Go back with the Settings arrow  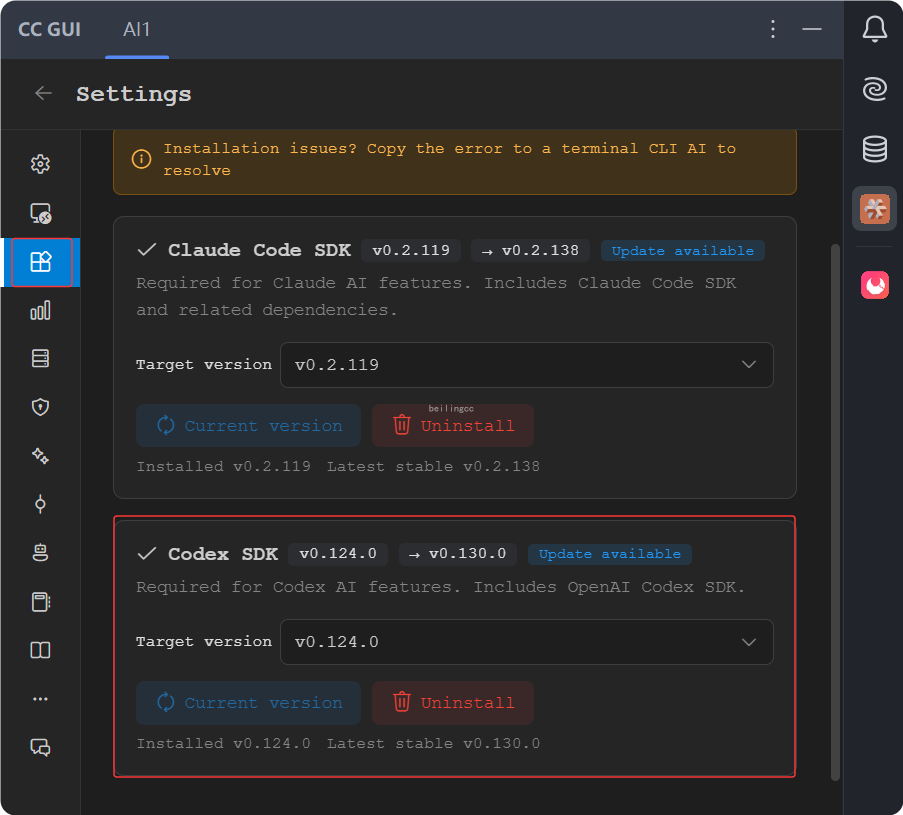[43, 93]
